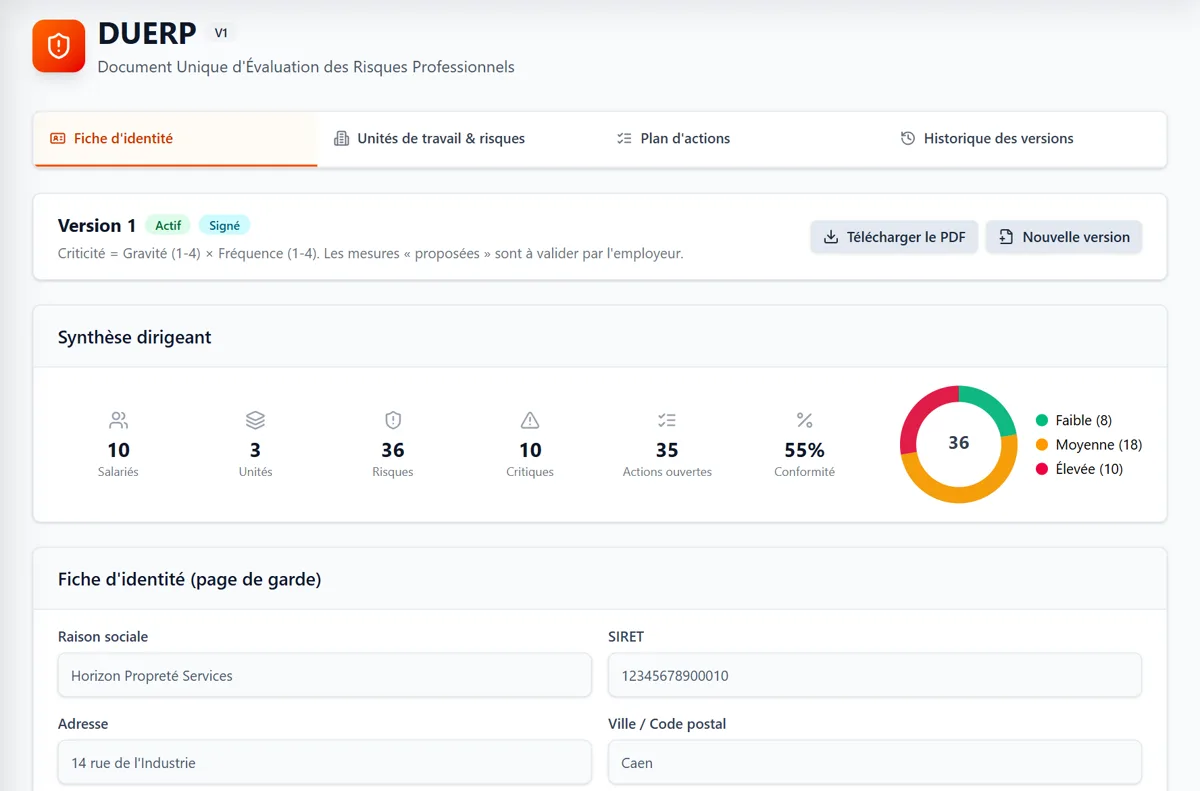The width and height of the screenshot is (1200, 791).
Task: Click the V1 version badge
Action: [222, 33]
